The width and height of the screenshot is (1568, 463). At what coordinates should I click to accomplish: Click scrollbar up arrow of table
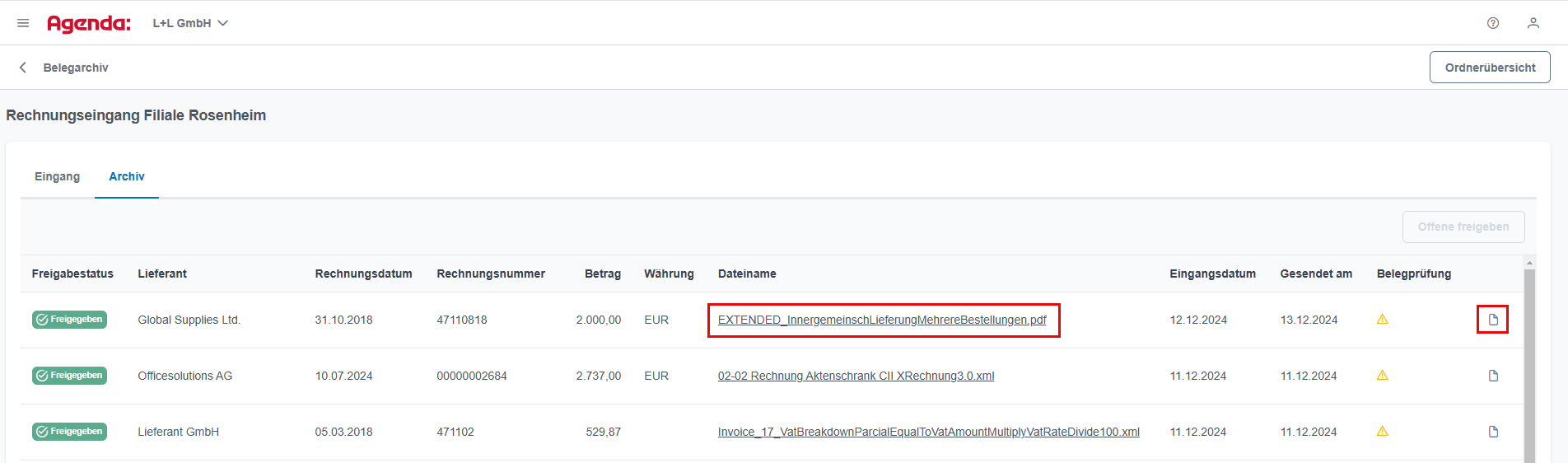[1529, 263]
